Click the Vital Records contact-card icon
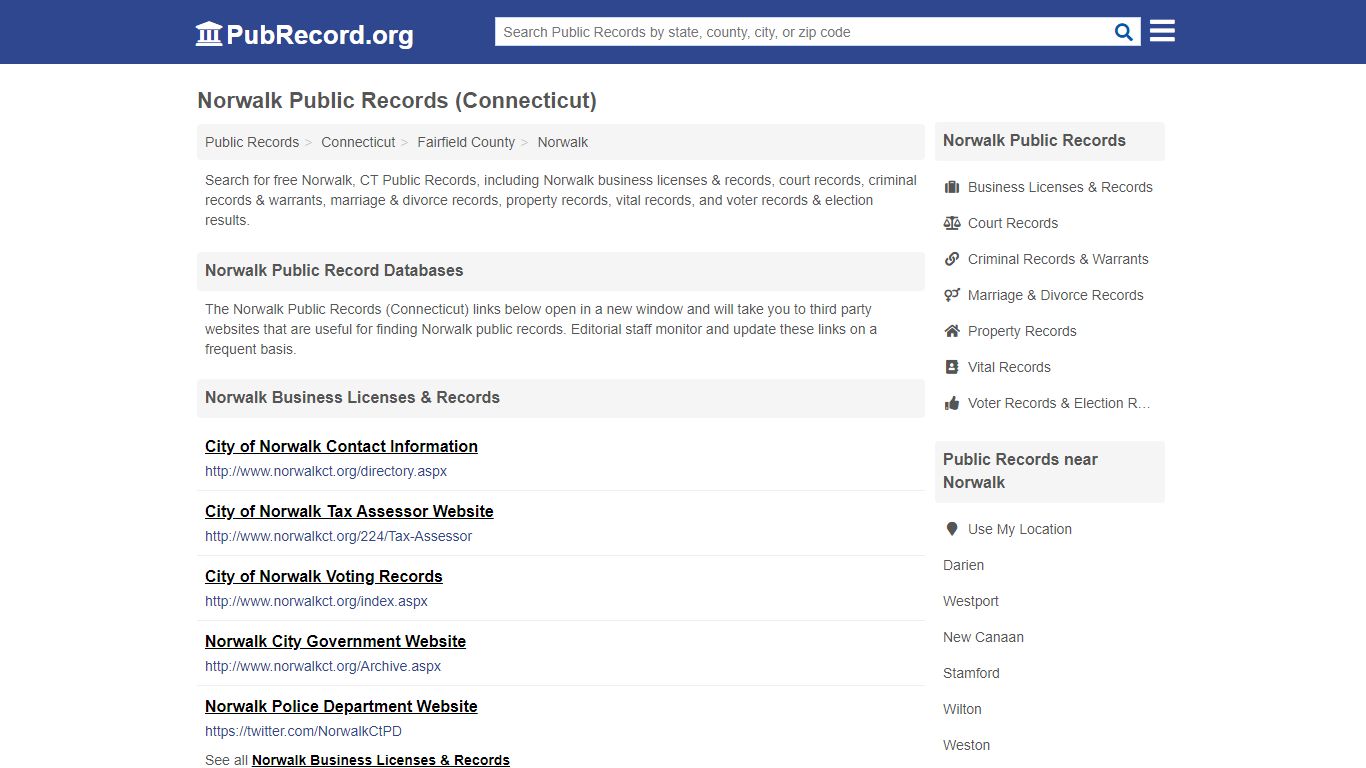Screen dimensions: 1366x768 pos(952,367)
